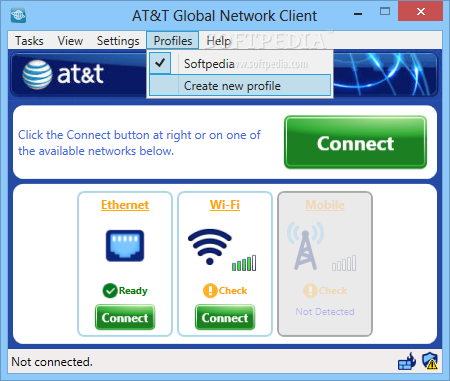Open the Ethernet heading link
This screenshot has height=381, width=450.
coord(125,205)
